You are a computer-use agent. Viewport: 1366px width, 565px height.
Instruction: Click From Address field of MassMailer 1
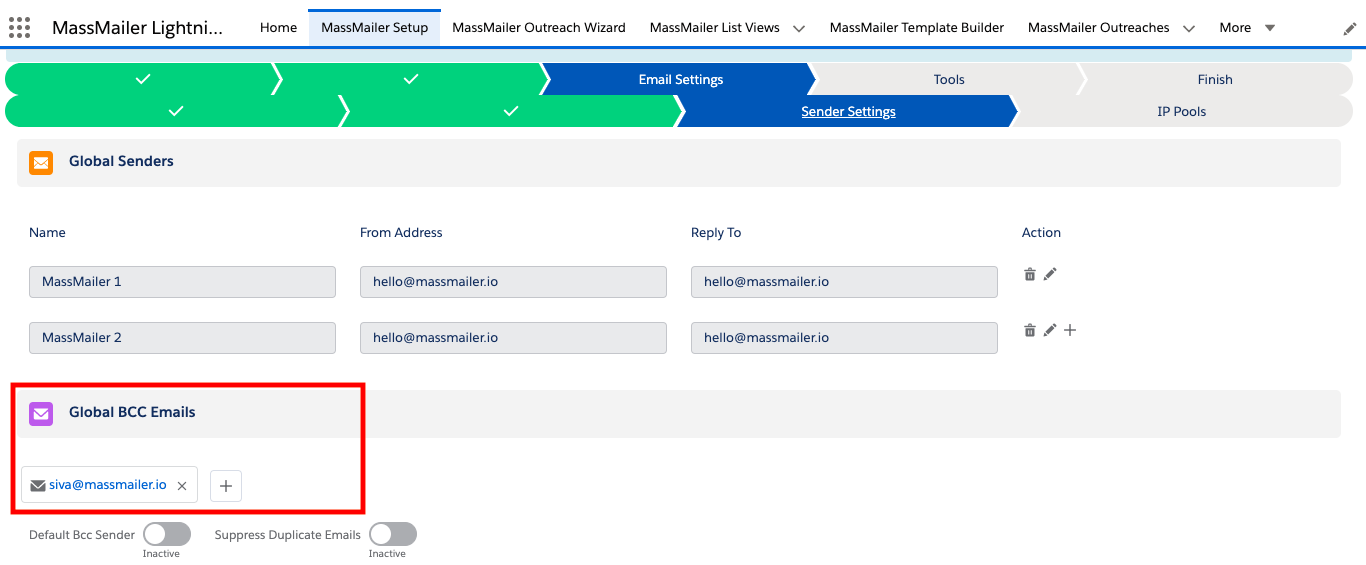point(513,282)
